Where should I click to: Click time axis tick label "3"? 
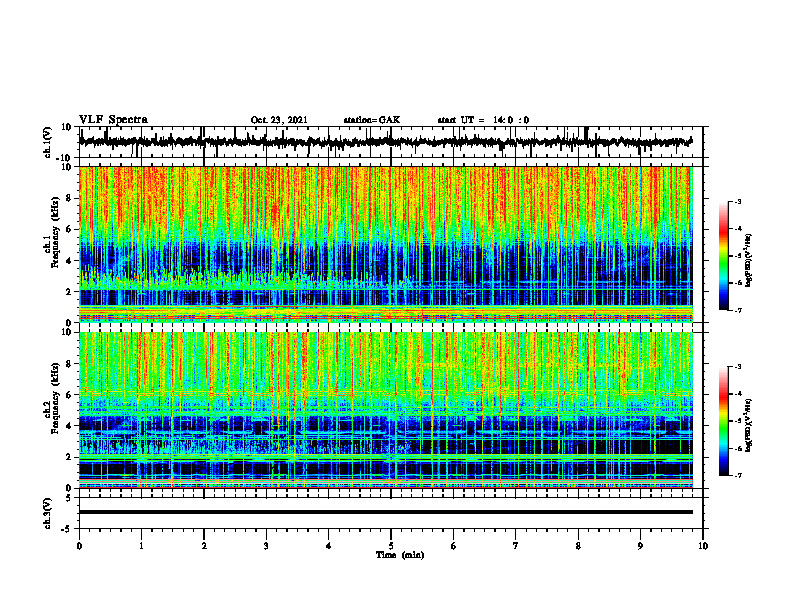tap(266, 546)
